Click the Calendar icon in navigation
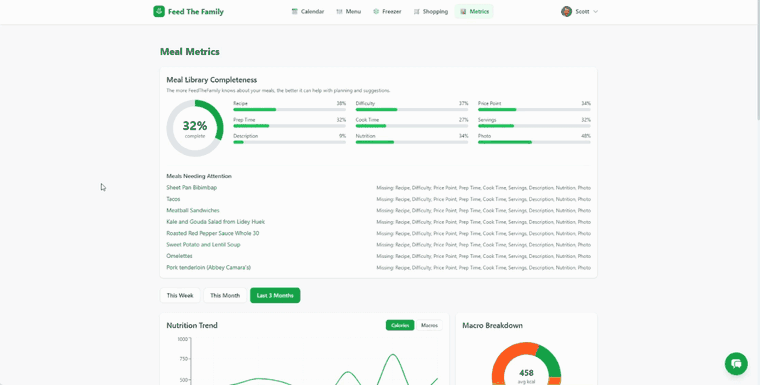Viewport: 760px width, 385px height. [x=294, y=12]
